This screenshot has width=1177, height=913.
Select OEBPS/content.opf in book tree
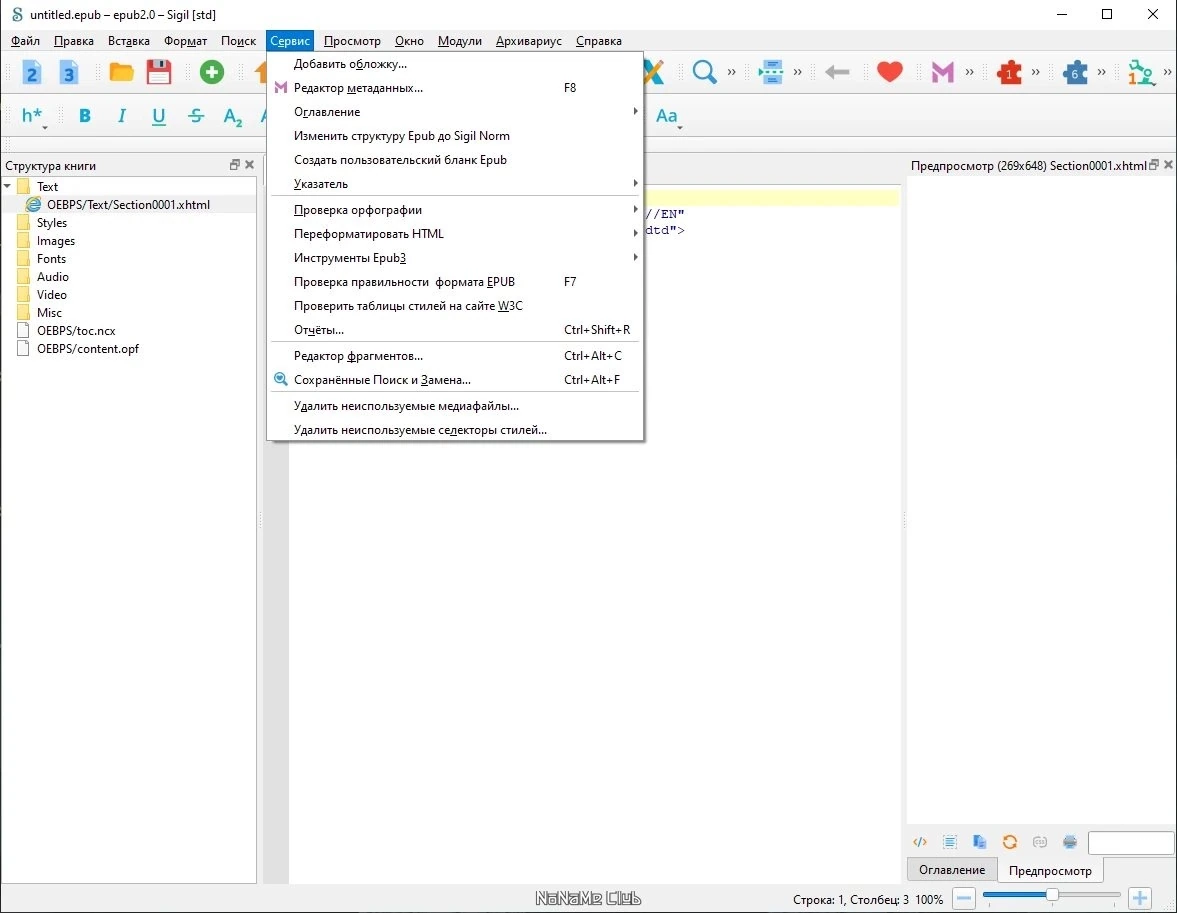[x=88, y=348]
